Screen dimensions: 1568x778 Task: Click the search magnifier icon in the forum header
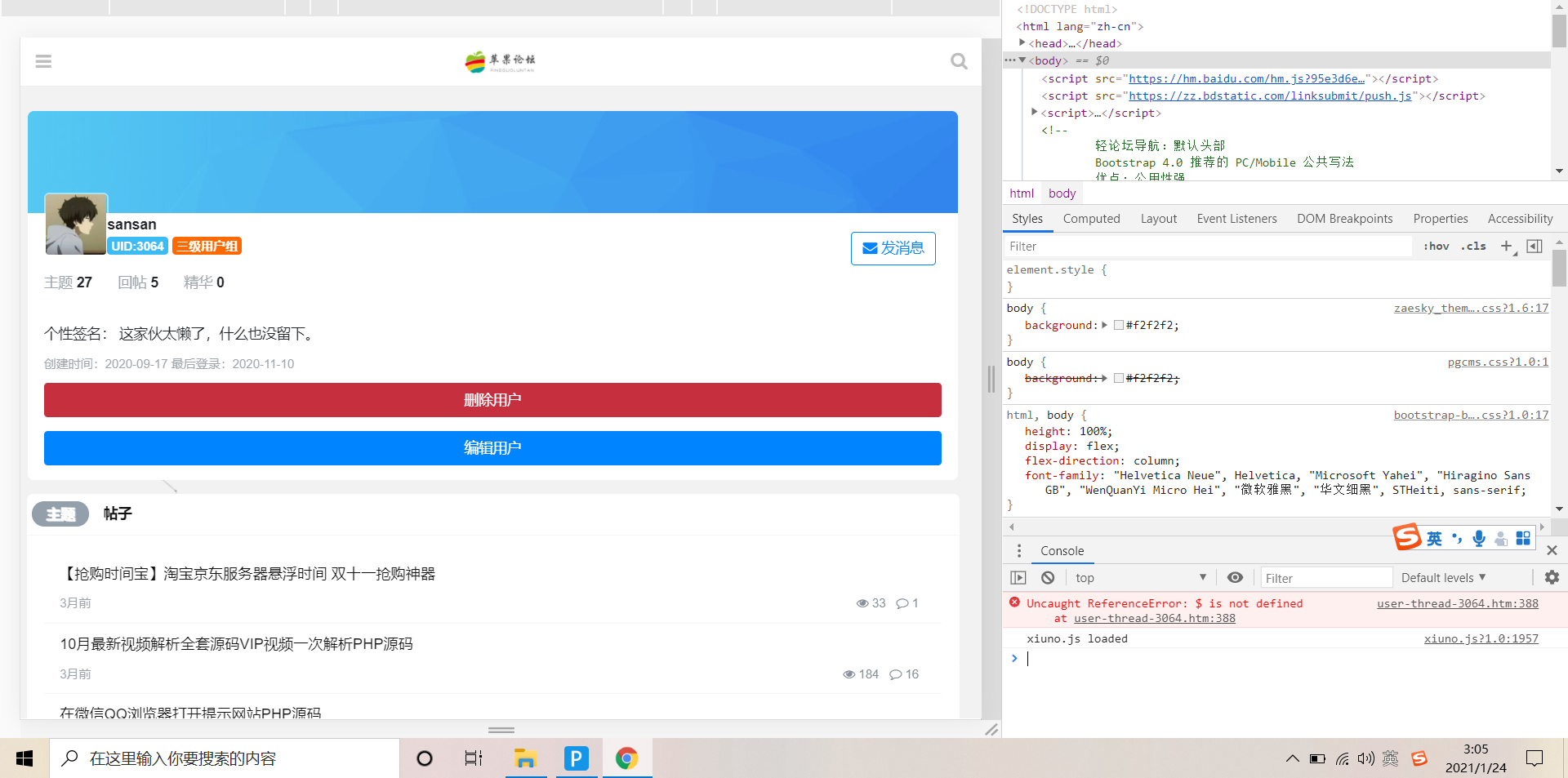click(x=960, y=61)
